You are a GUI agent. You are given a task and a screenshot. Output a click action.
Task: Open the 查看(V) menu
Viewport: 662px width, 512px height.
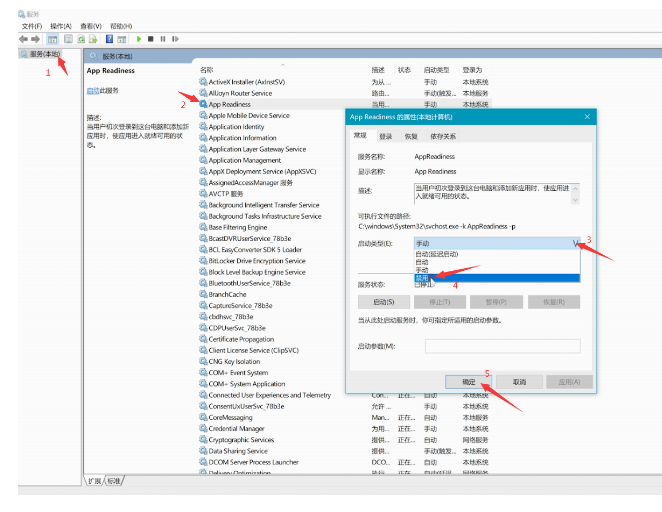(x=91, y=25)
